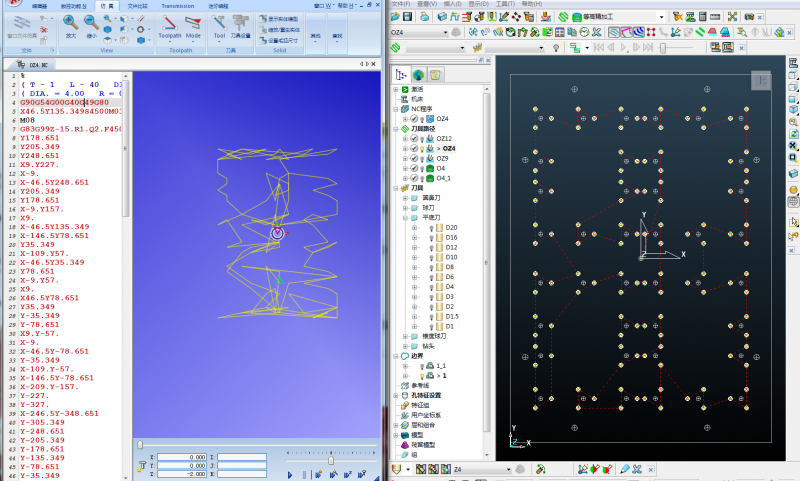
Task: Expand the models tree node
Action: pyautogui.click(x=395, y=435)
